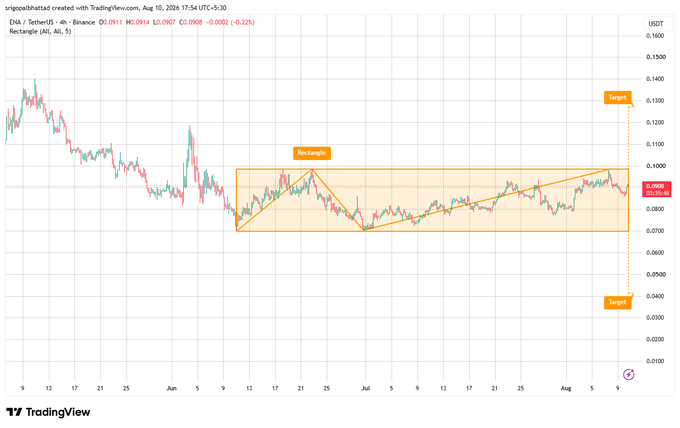Image resolution: width=680 pixels, height=428 pixels.
Task: Click the low value L0.0907
Action: [164, 22]
